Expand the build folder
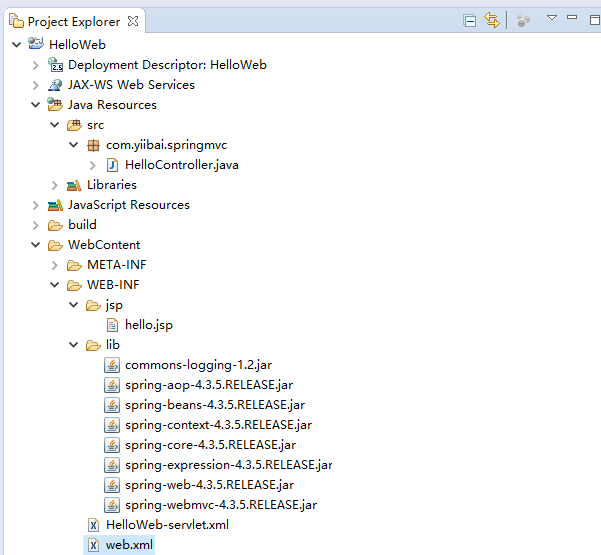This screenshot has width=601, height=555. (36, 225)
